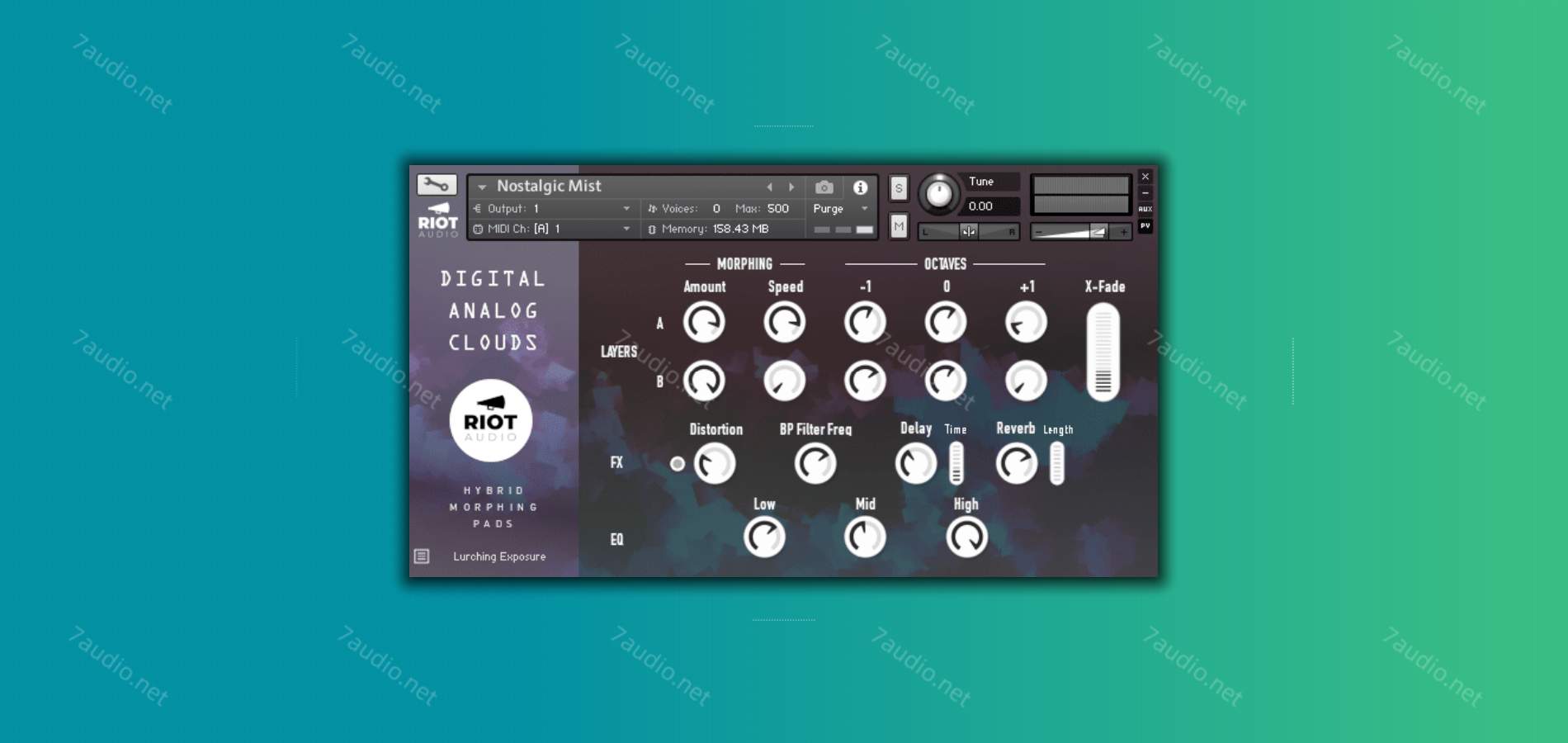Close the instrument with the X button
The image size is (1568, 743).
coord(1145,177)
